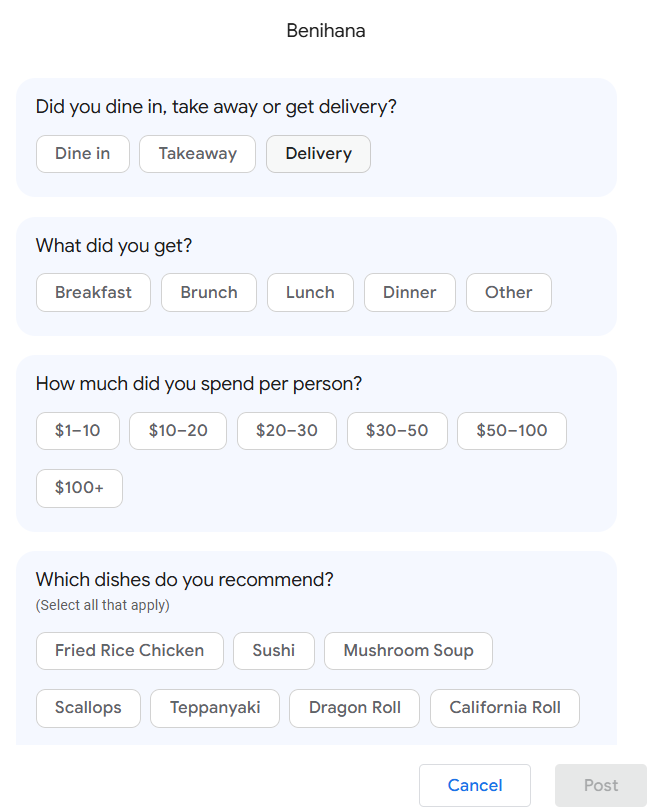Select the Dine in option
This screenshot has width=649, height=811.
point(83,154)
